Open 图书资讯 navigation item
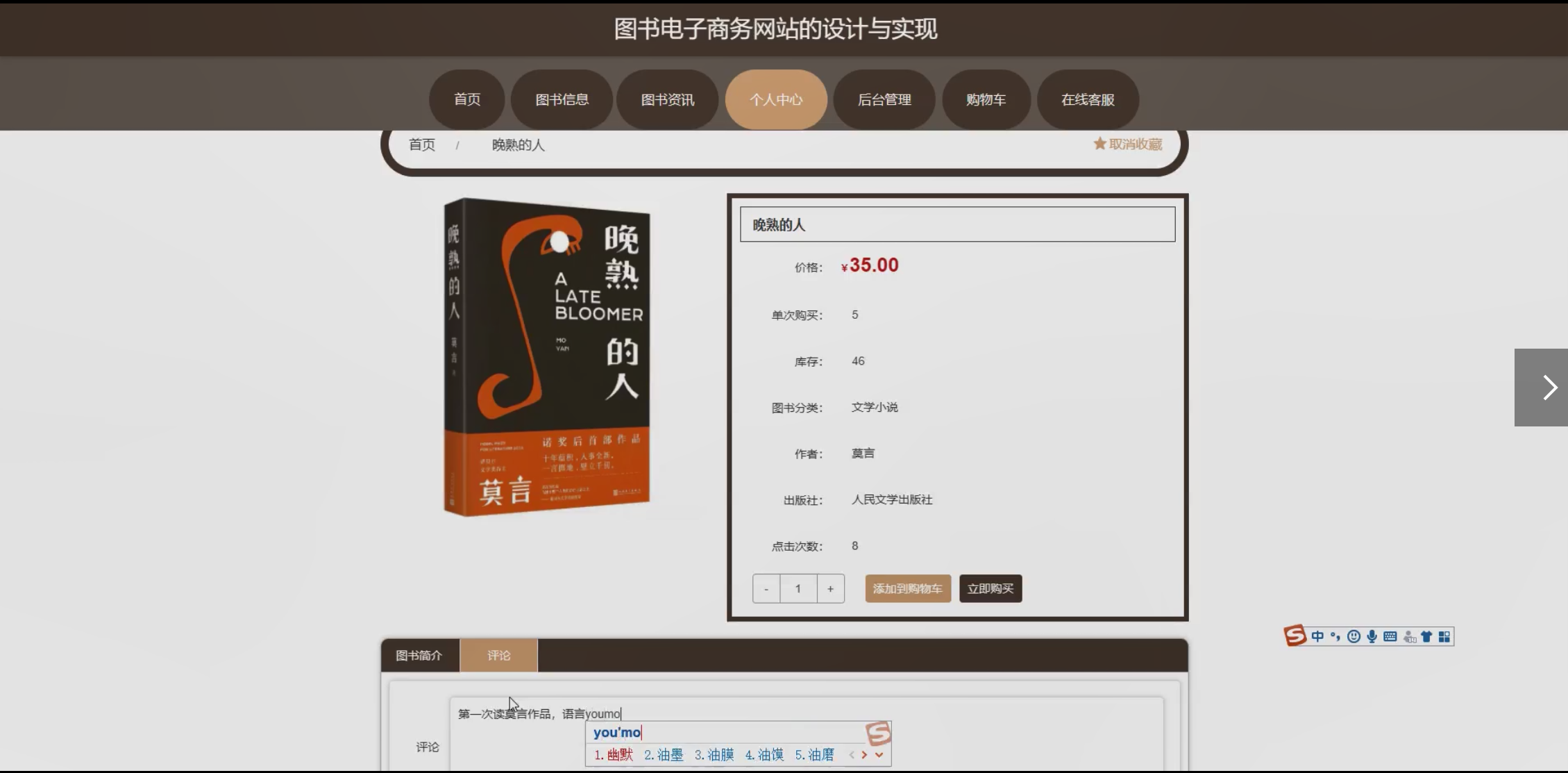The height and width of the screenshot is (773, 1568). [x=668, y=99]
